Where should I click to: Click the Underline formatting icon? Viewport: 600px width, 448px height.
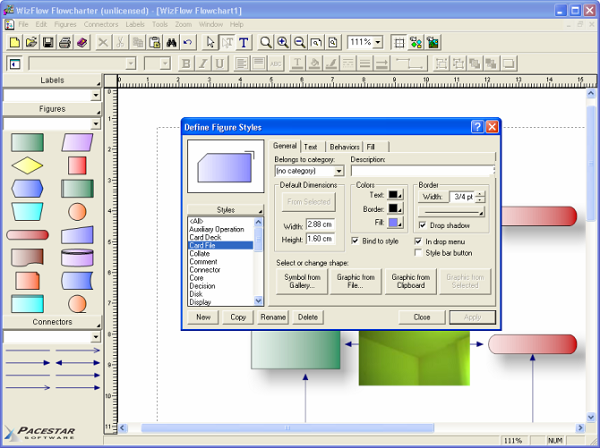[x=220, y=64]
